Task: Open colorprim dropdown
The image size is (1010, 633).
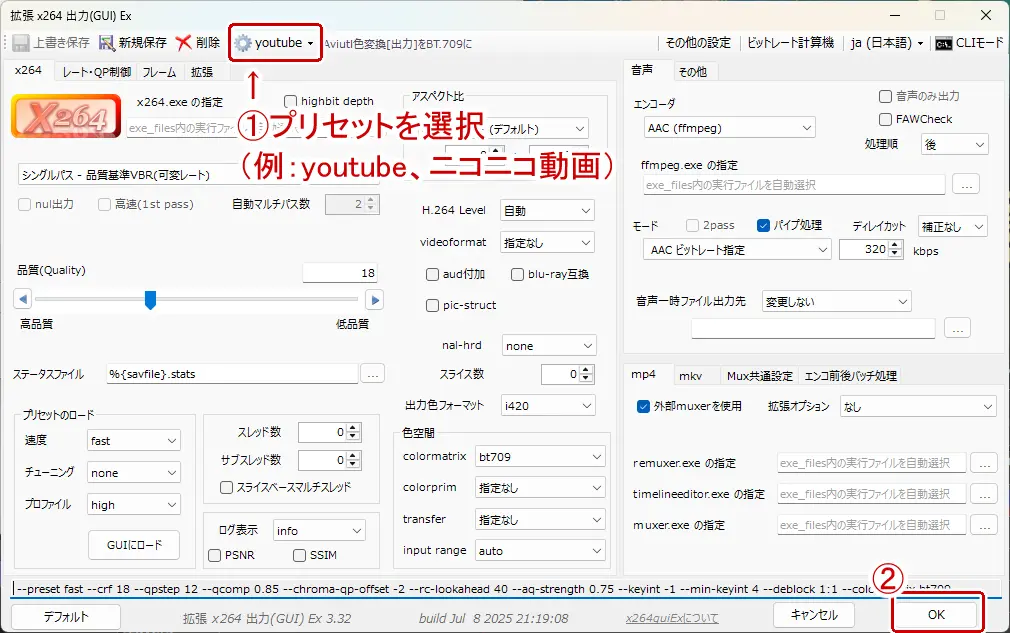Action: 540,488
